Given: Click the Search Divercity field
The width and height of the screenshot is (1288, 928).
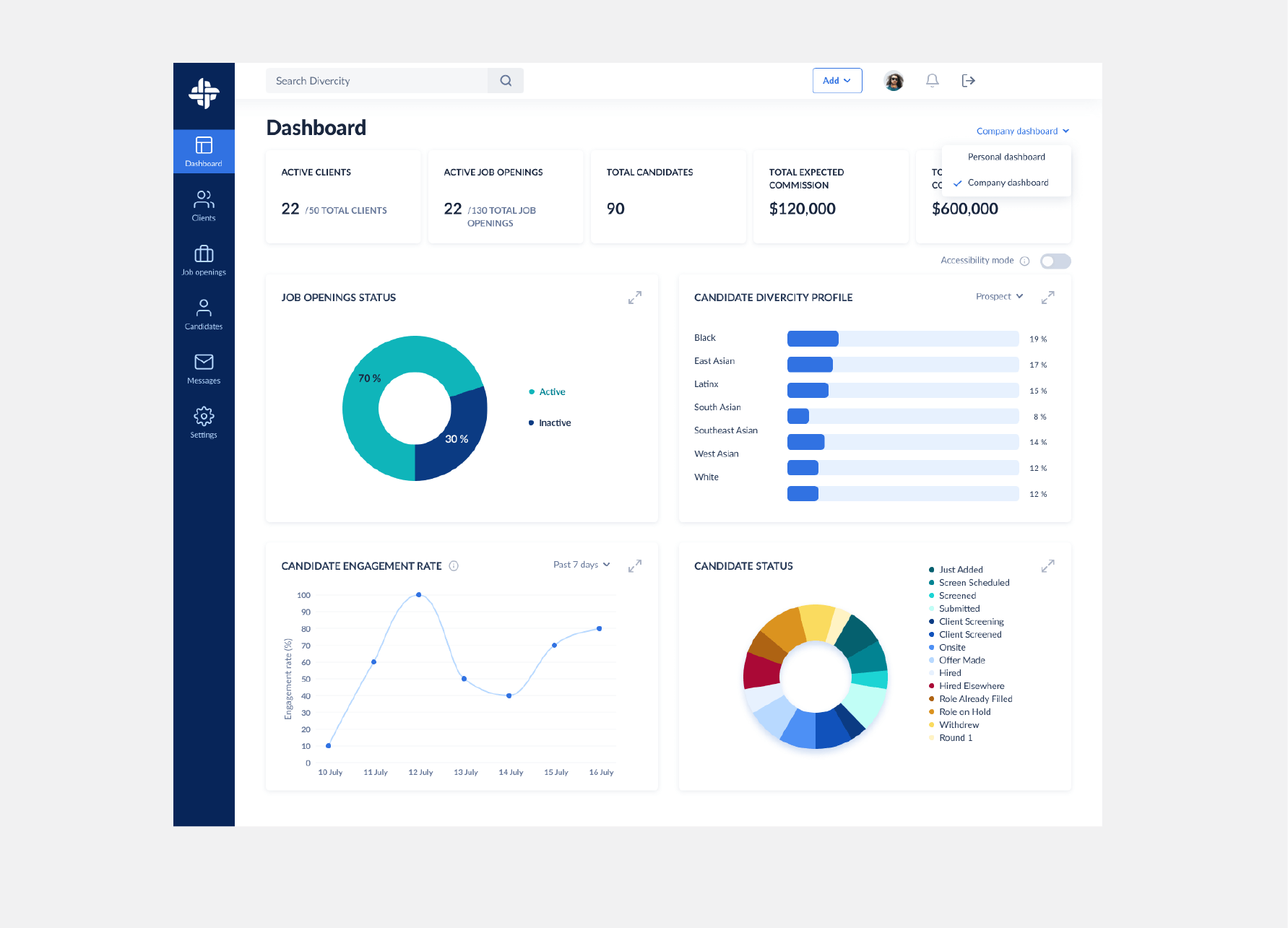Looking at the screenshot, I should tap(377, 81).
